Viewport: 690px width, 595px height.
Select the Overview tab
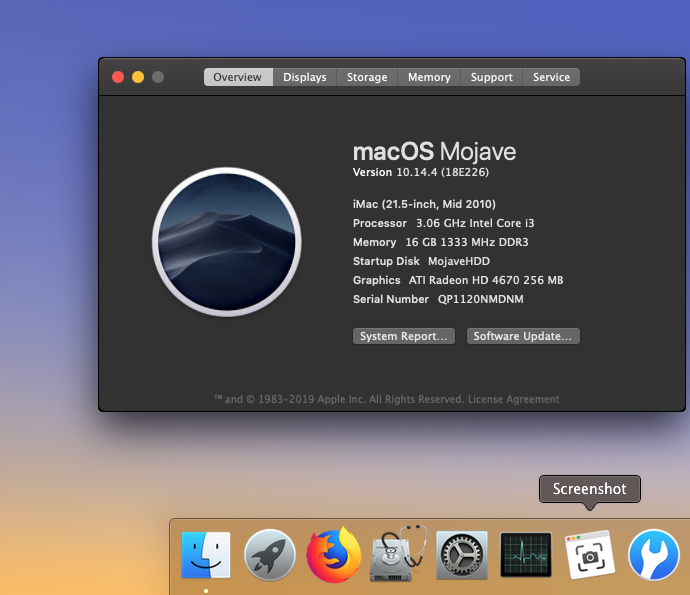click(x=238, y=77)
